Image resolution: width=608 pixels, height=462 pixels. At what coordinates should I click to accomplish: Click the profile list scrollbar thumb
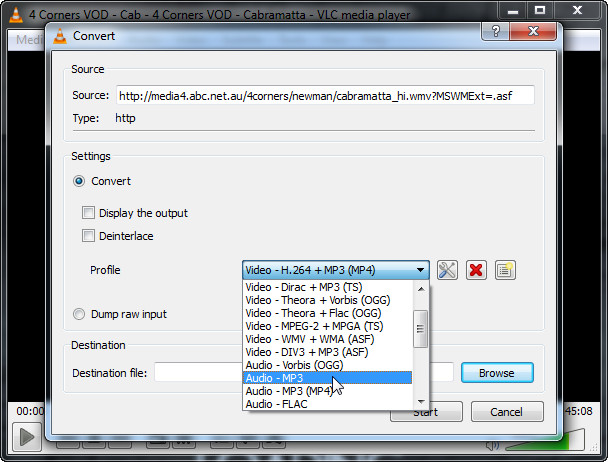[x=421, y=329]
